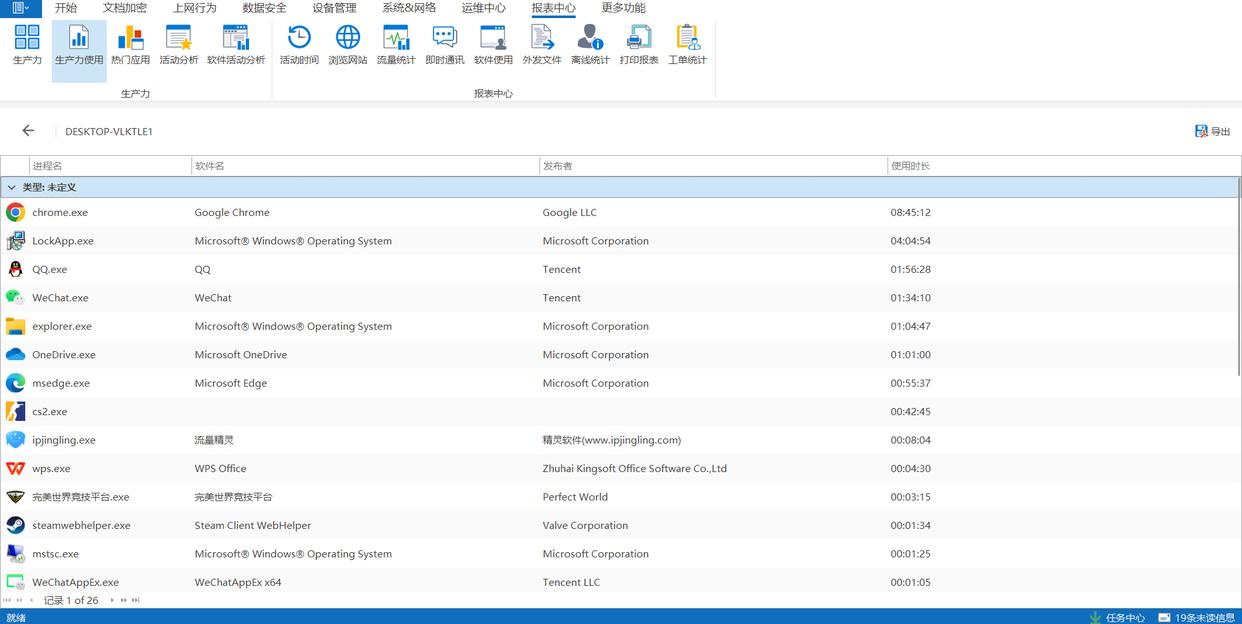Select the 热门应用 ribbon icon
This screenshot has height=624, width=1242.
(x=130, y=46)
